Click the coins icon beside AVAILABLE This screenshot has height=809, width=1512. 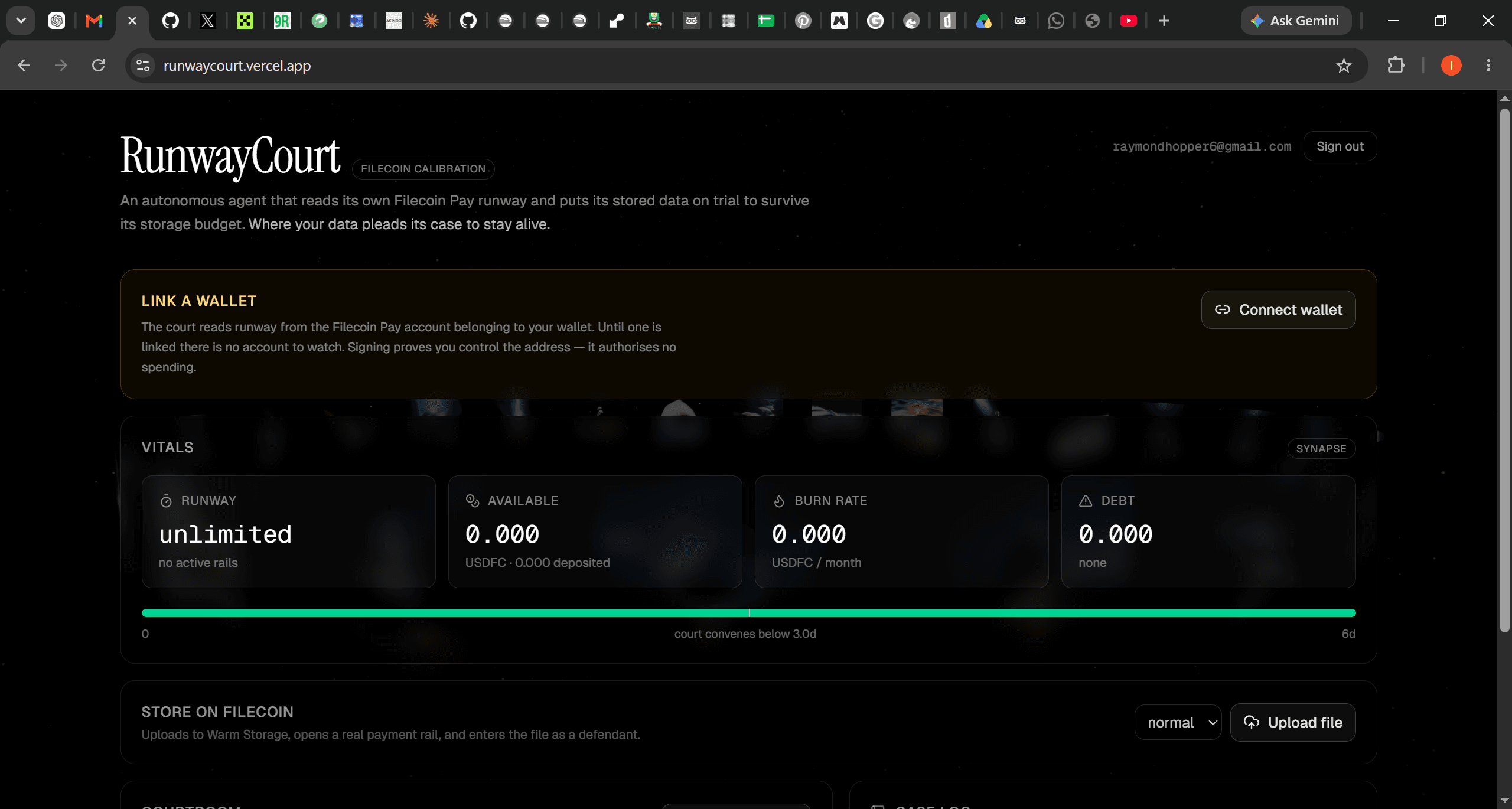[x=472, y=501]
